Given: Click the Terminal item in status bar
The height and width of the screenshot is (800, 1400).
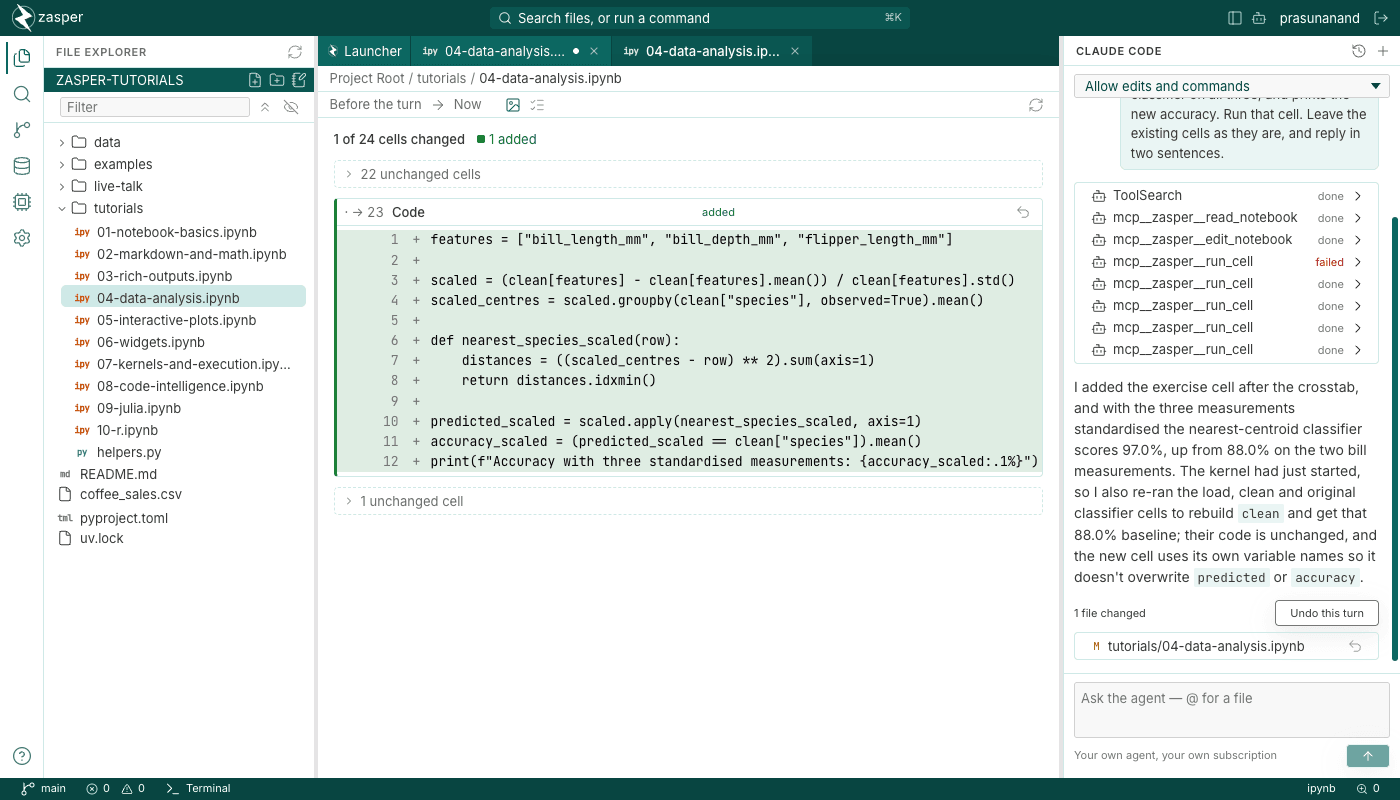Looking at the screenshot, I should (x=198, y=789).
